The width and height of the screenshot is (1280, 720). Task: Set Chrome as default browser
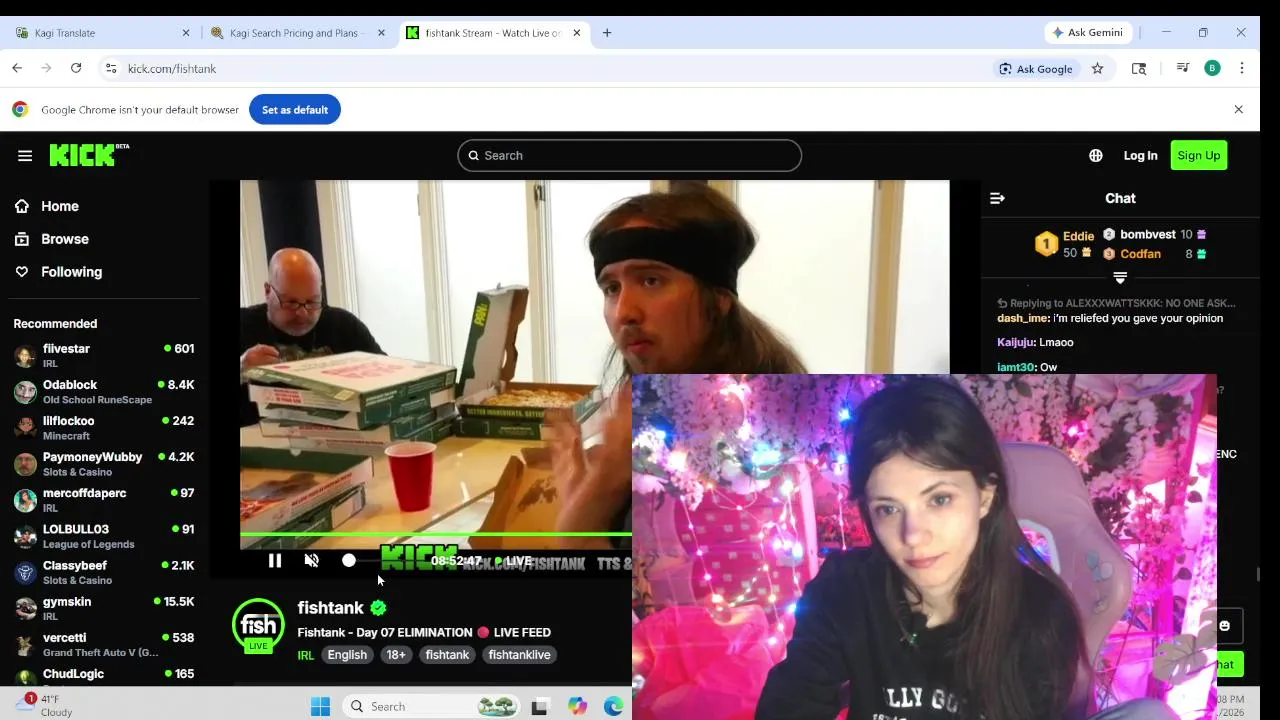click(295, 110)
